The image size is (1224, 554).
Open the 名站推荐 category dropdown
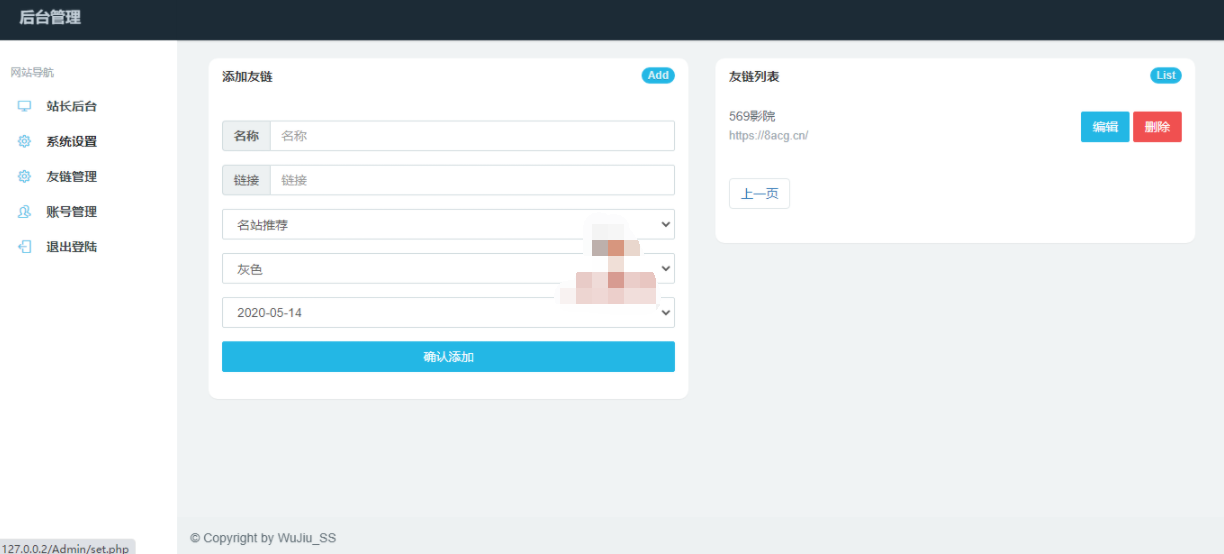click(447, 225)
